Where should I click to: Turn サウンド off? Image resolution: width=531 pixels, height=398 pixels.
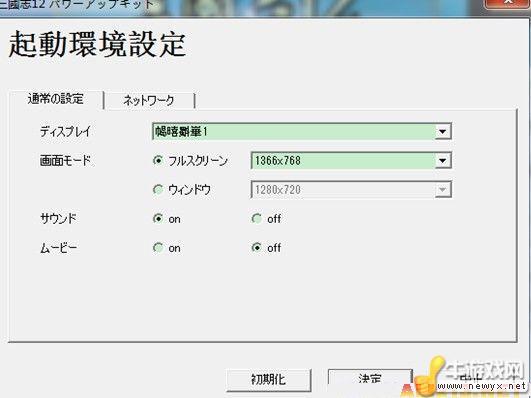[x=257, y=218]
